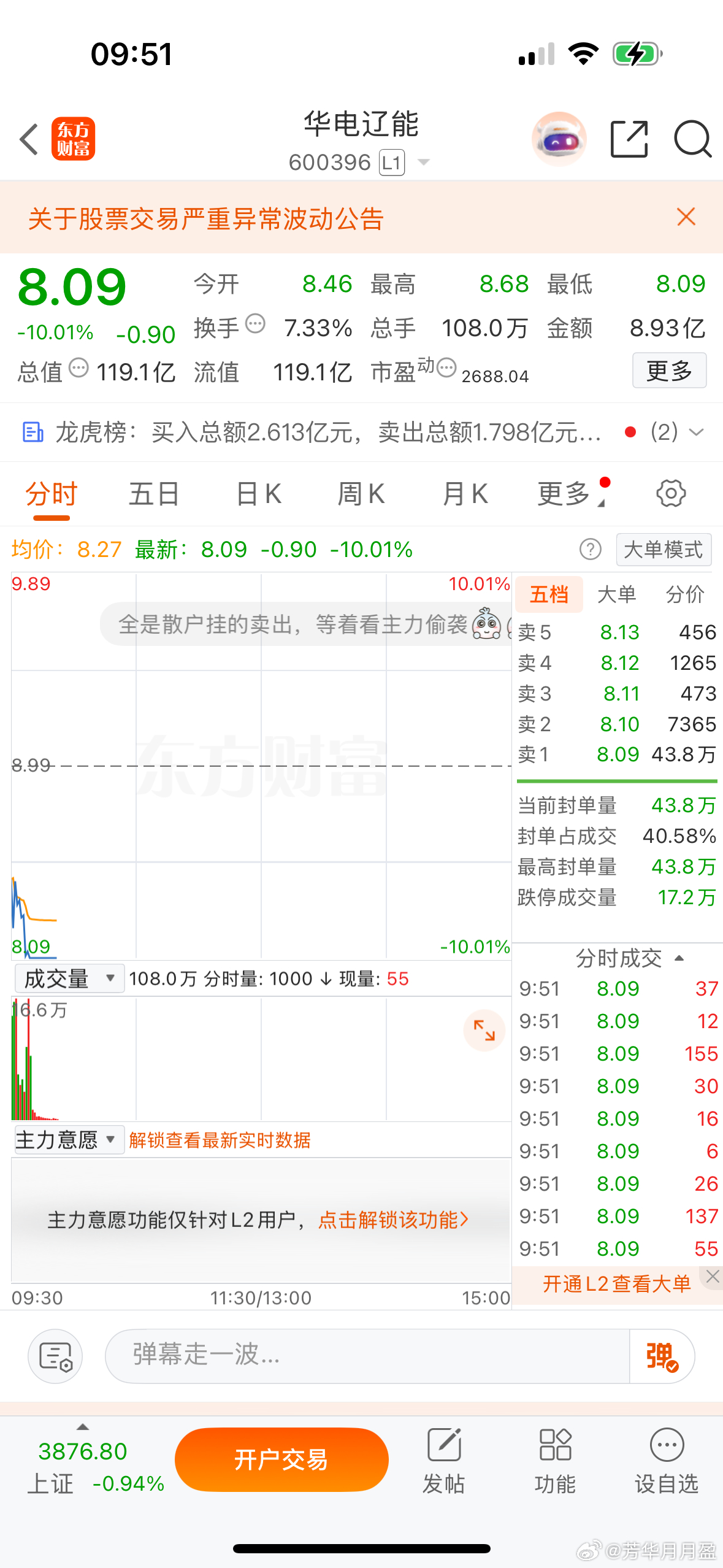Tap the 卖5 8.13 order row

[x=617, y=632]
